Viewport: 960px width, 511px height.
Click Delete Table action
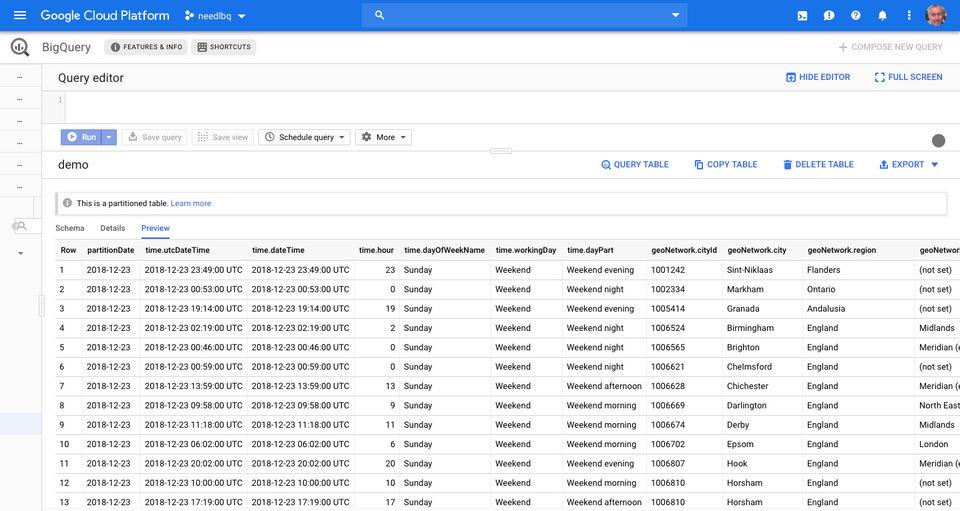818,165
